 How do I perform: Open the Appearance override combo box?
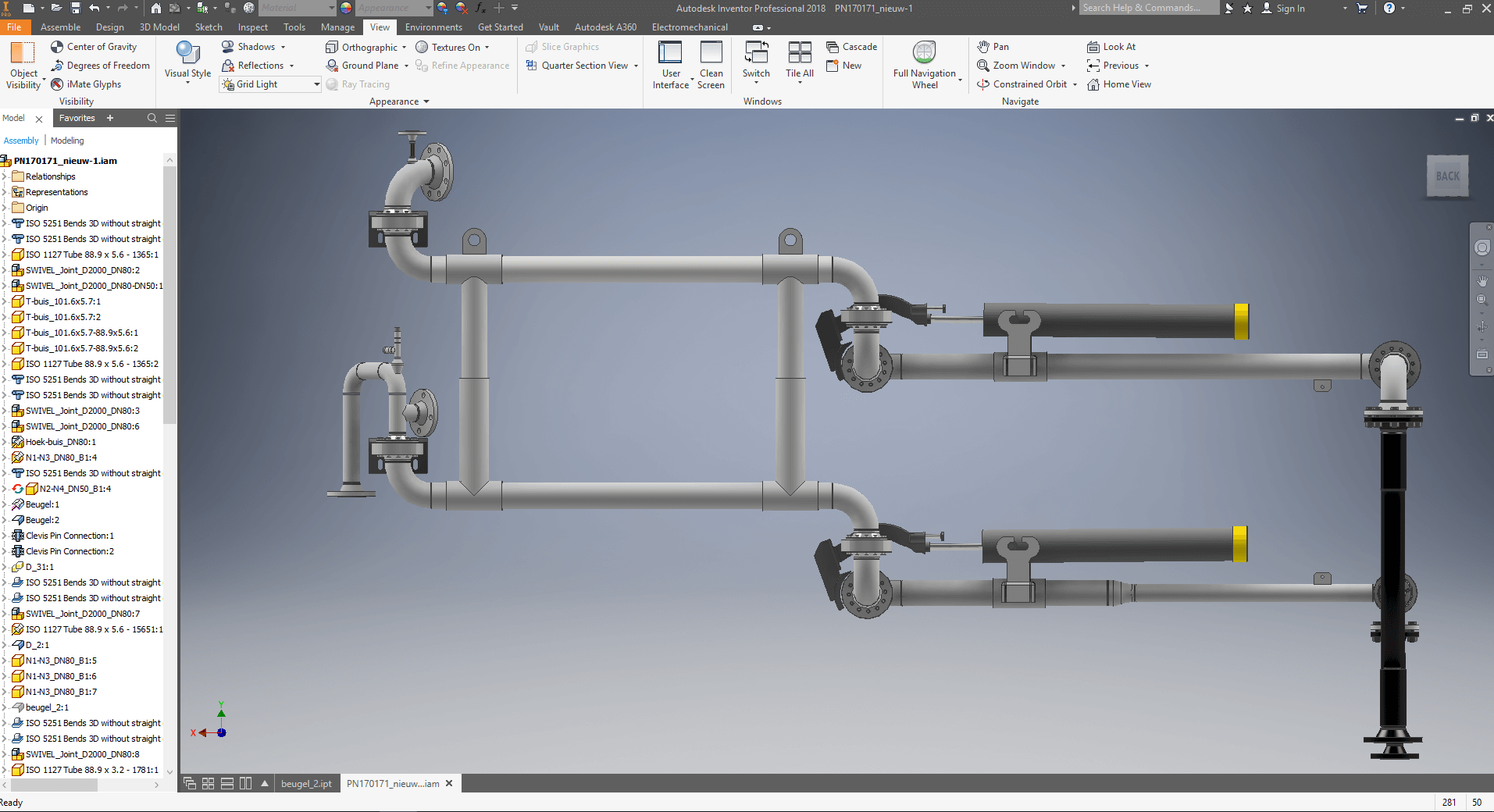pos(394,8)
